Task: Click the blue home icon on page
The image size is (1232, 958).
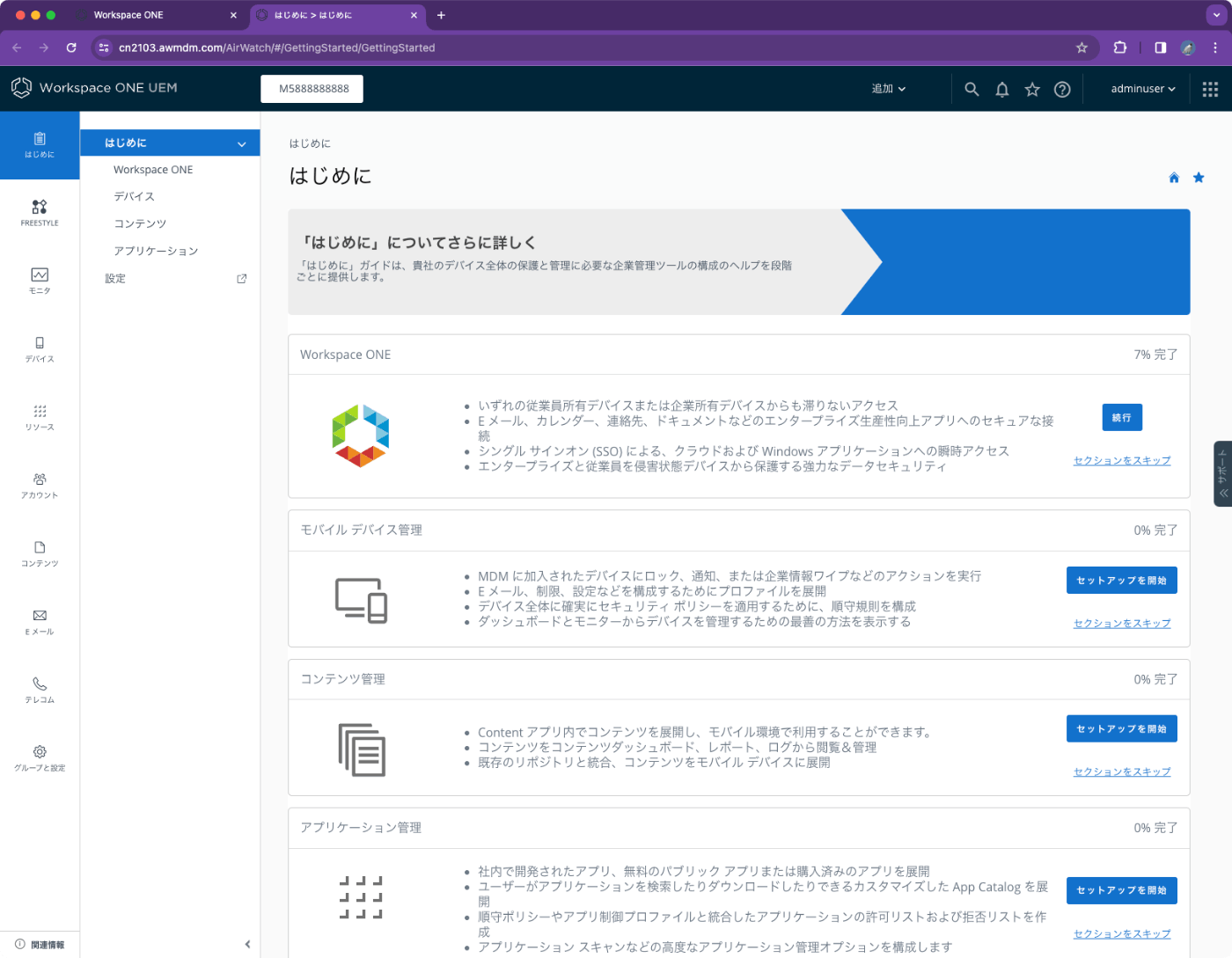Action: pos(1174,178)
